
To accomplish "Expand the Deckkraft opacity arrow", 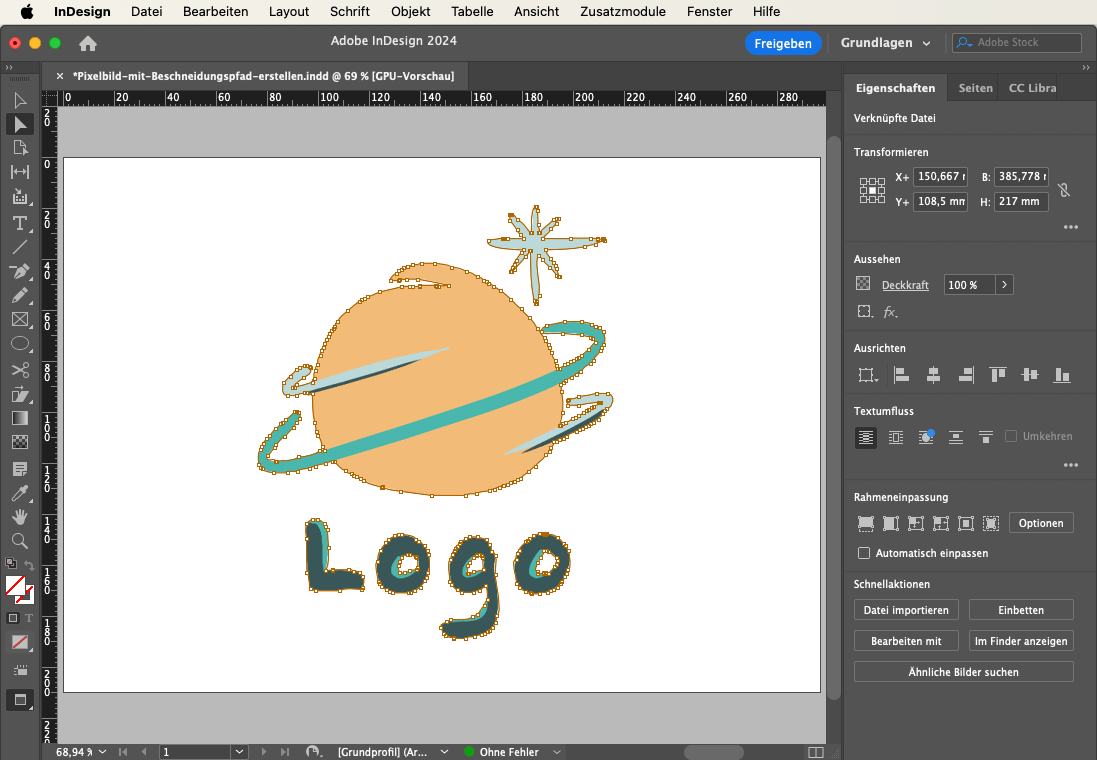I will pos(1004,285).
